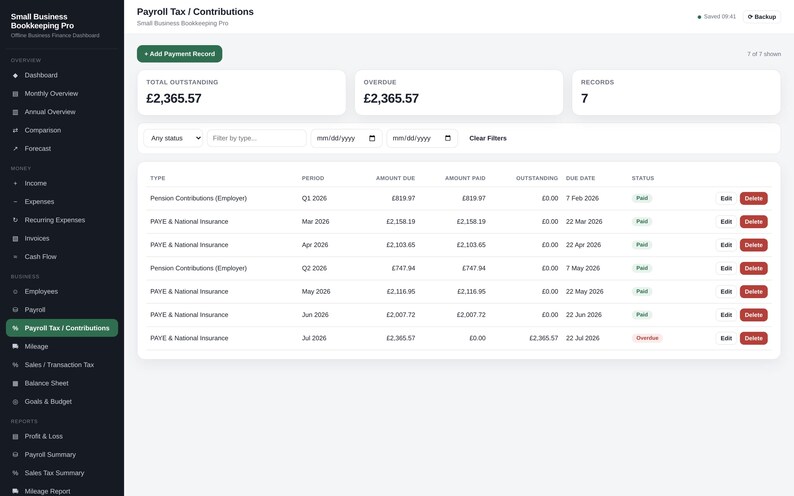Edit the Apr 2026 PAYE record
Image resolution: width=794 pixels, height=496 pixels.
pos(726,245)
